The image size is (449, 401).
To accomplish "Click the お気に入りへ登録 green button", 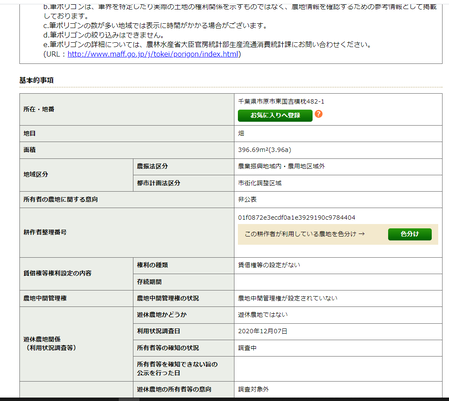I will 275,115.
